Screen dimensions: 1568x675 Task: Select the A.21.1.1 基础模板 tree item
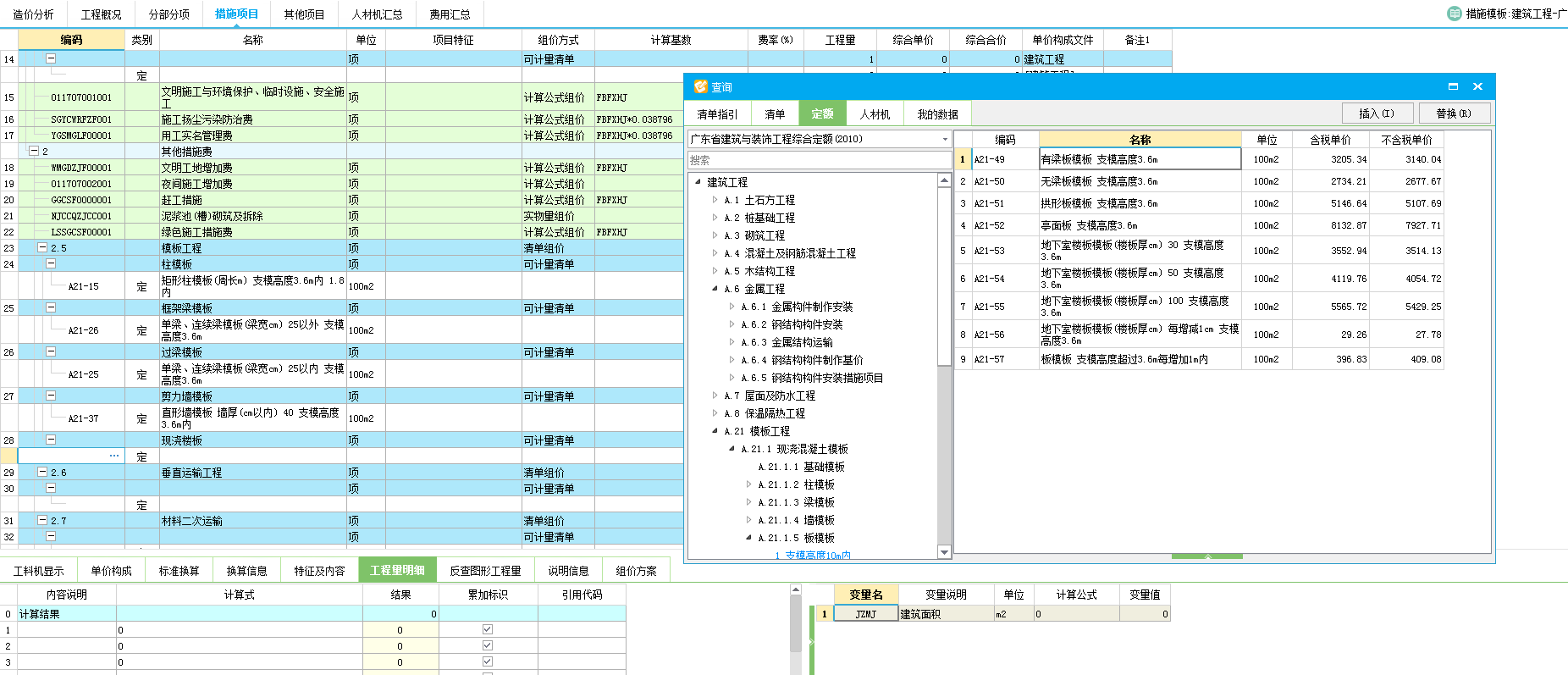click(x=801, y=467)
